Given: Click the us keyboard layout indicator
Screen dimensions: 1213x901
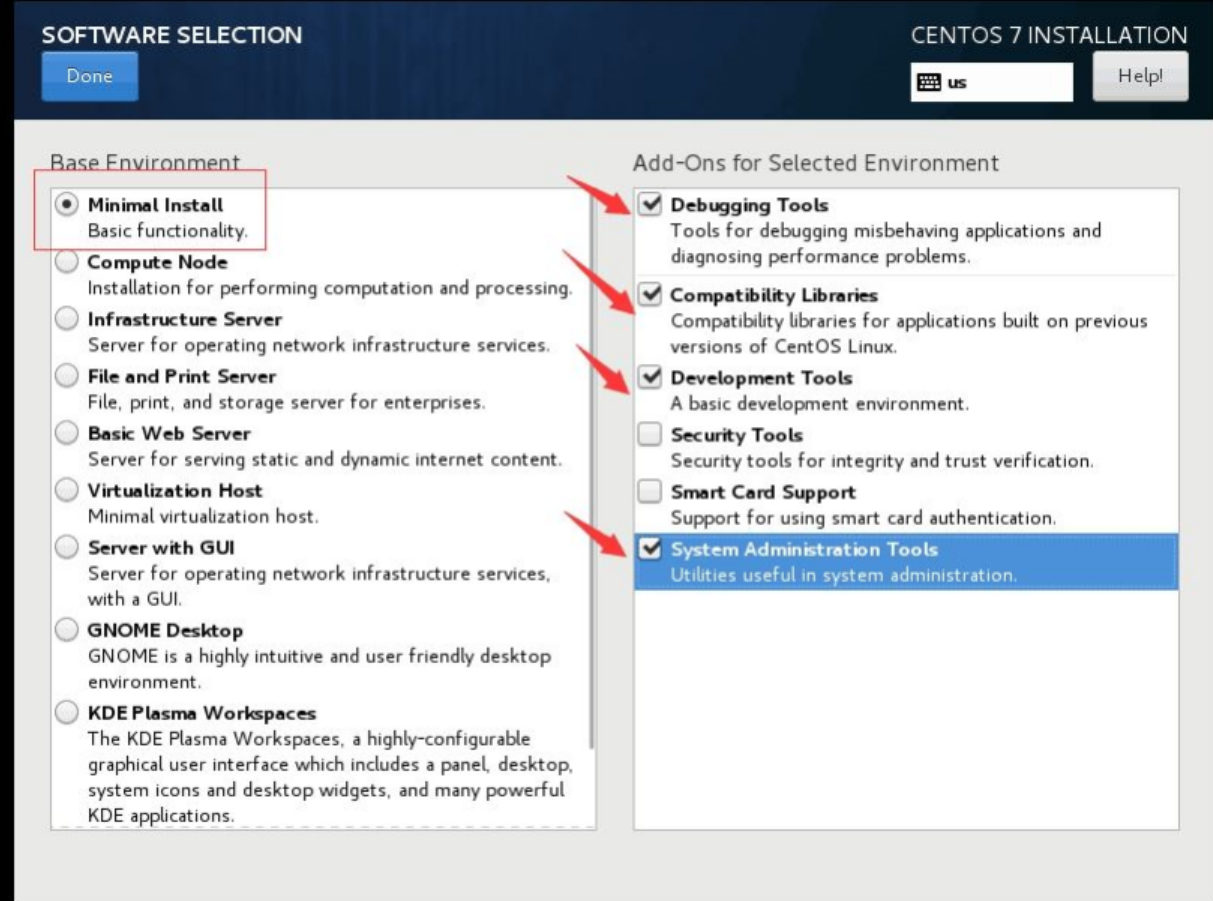Looking at the screenshot, I should (x=991, y=82).
